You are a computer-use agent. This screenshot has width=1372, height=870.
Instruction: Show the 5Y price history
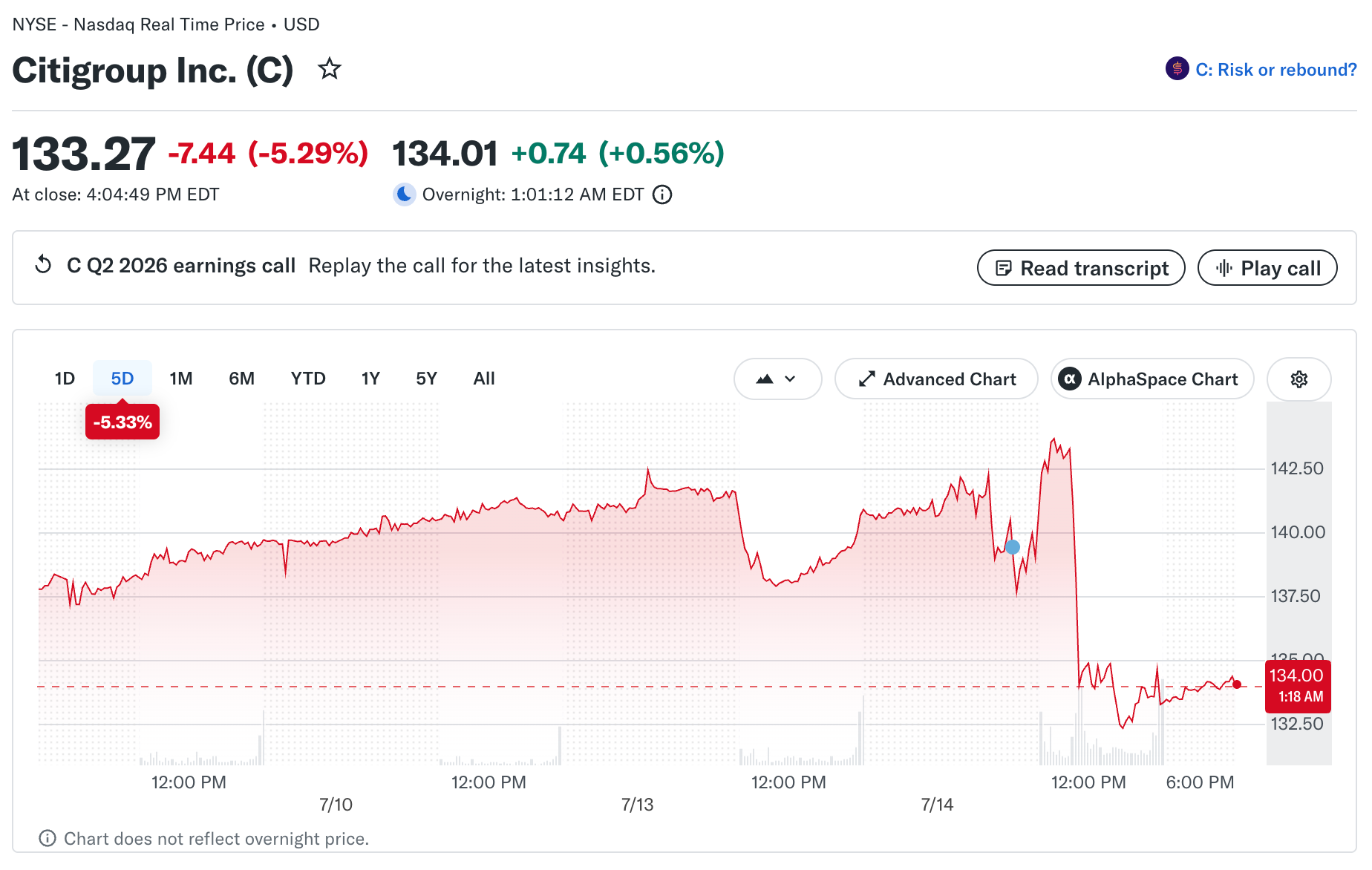coord(426,379)
